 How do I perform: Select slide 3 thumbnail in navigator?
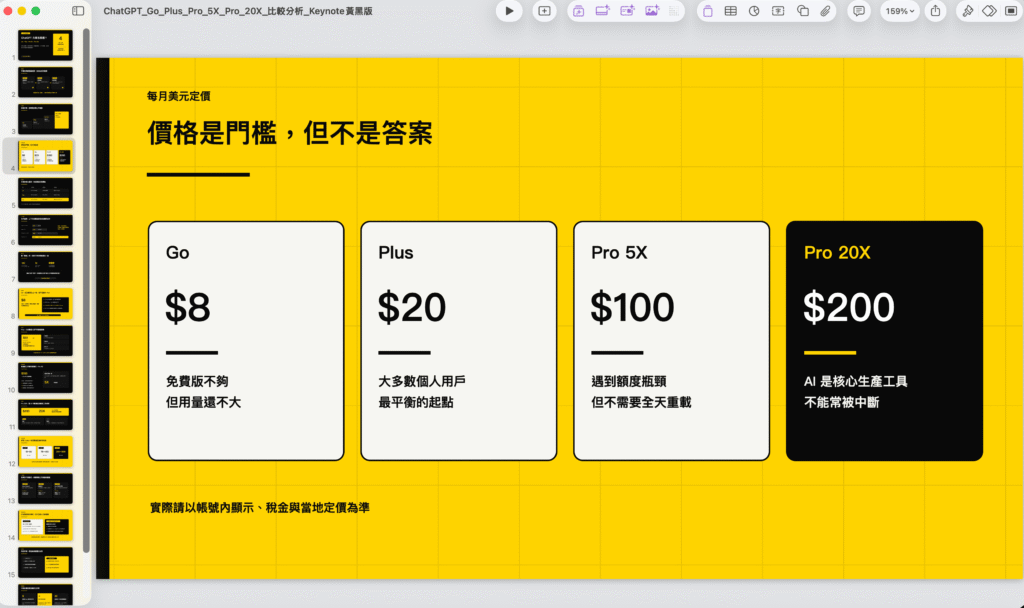(45, 119)
